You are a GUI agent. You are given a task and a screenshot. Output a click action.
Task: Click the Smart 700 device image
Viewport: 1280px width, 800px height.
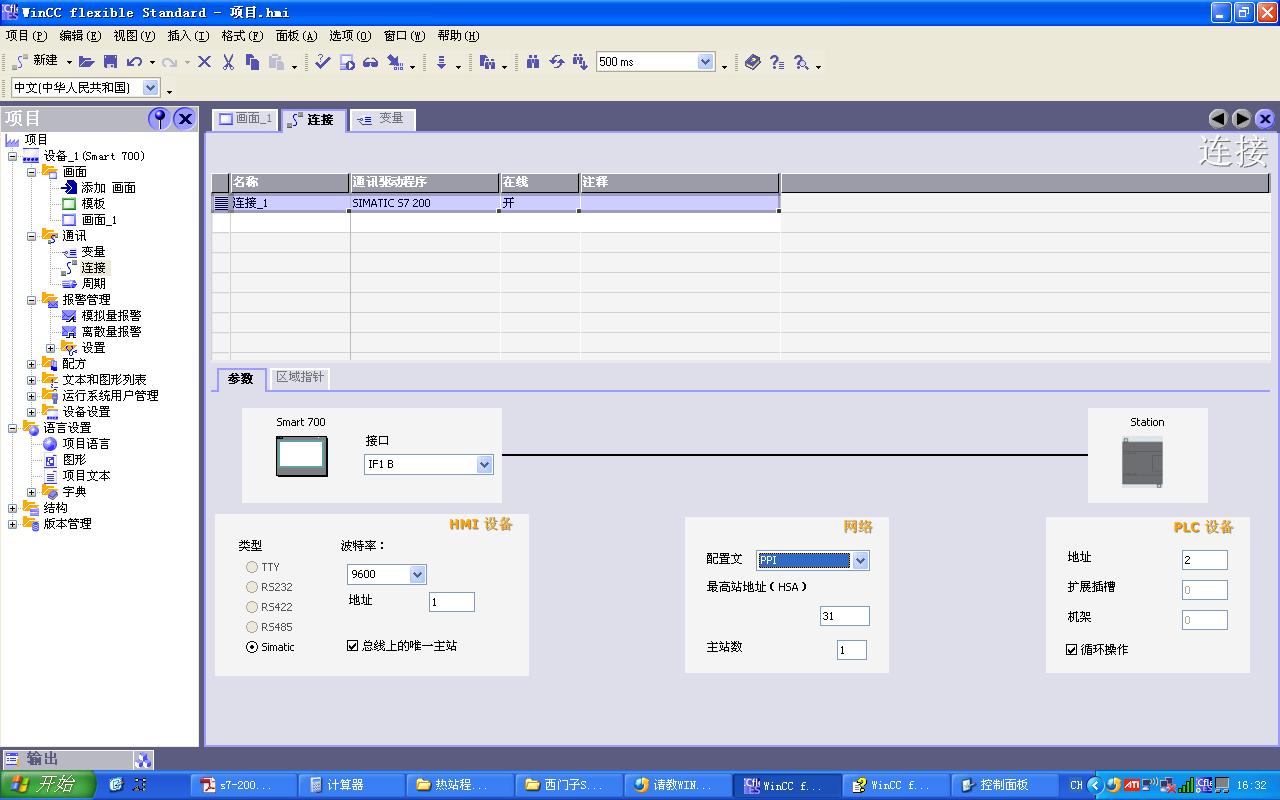point(301,456)
